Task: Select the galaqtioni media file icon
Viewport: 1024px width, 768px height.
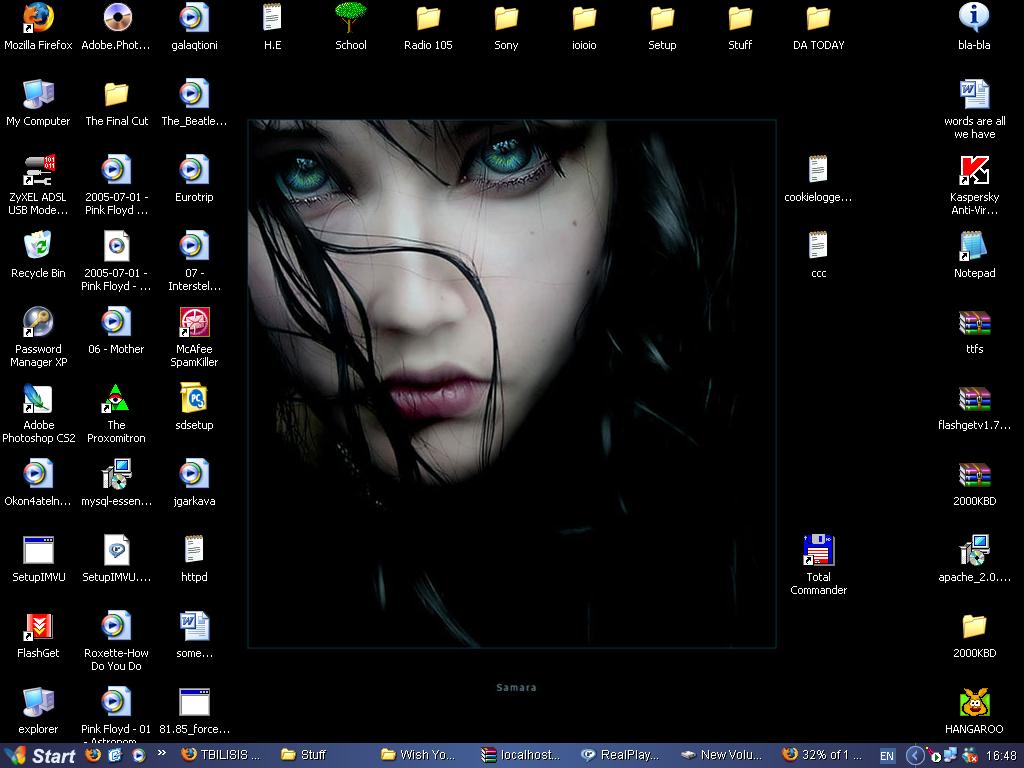Action: click(x=194, y=18)
